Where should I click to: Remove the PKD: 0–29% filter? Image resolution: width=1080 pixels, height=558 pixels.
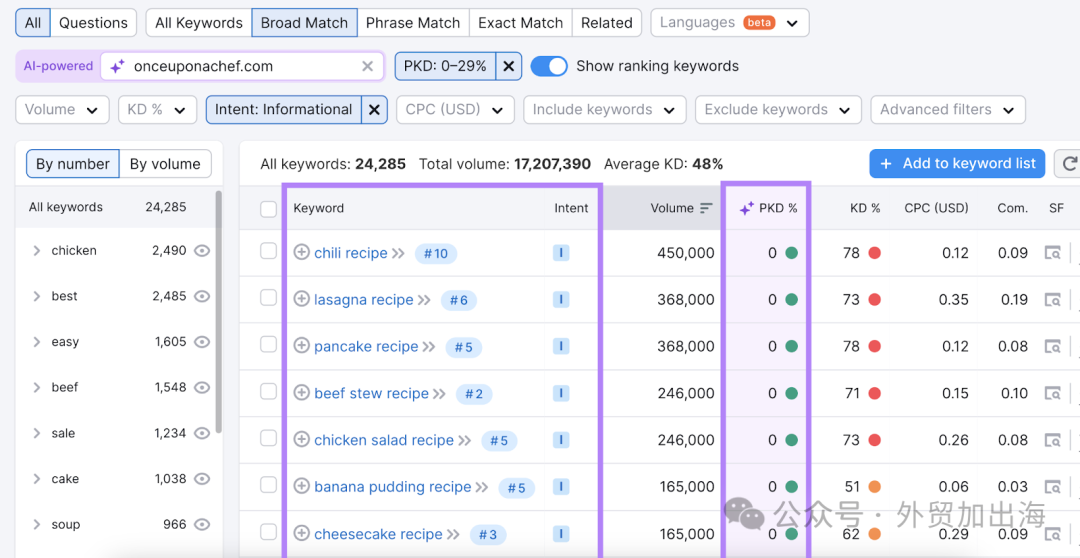(508, 66)
